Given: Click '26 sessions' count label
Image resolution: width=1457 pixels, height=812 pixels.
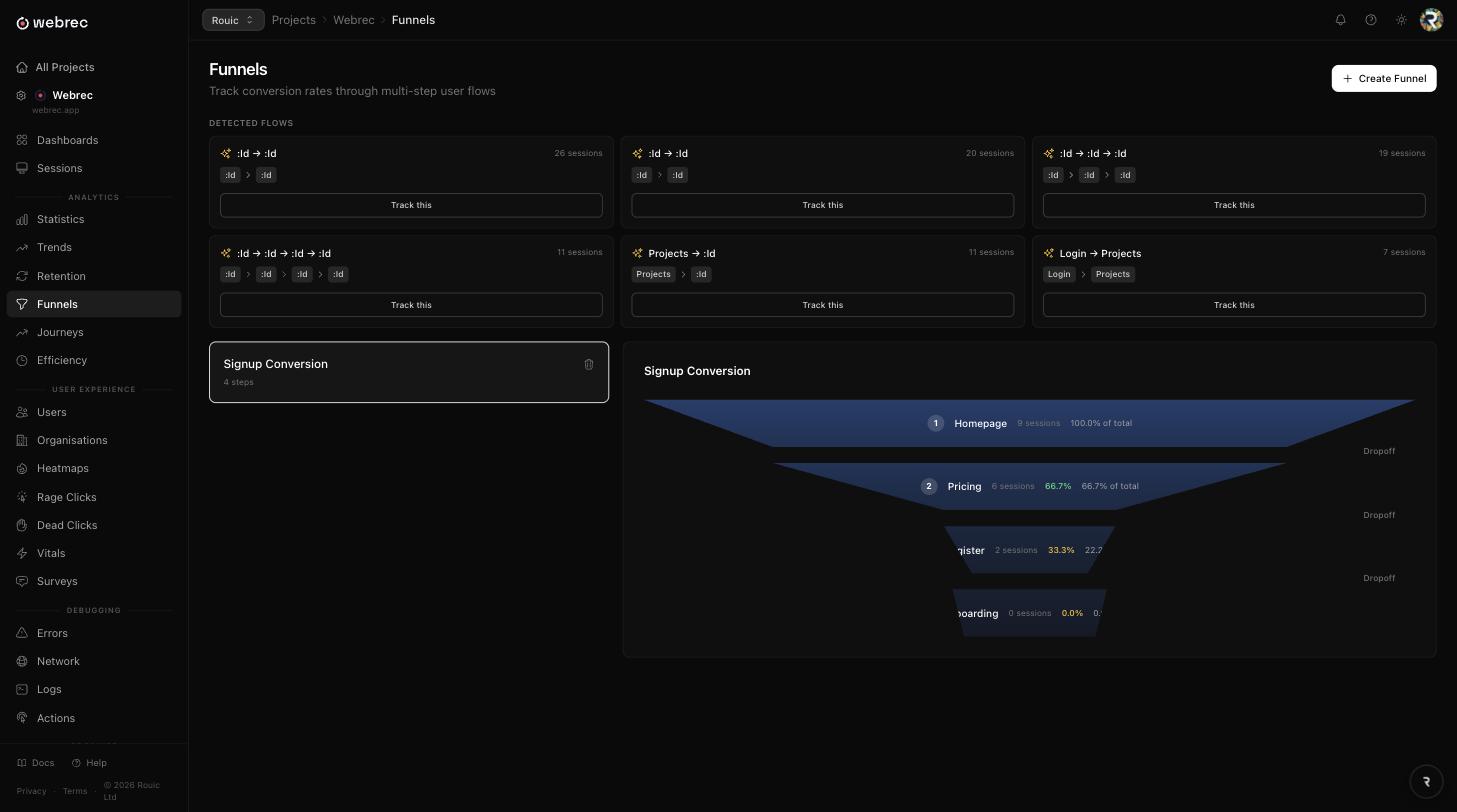Looking at the screenshot, I should [579, 153].
